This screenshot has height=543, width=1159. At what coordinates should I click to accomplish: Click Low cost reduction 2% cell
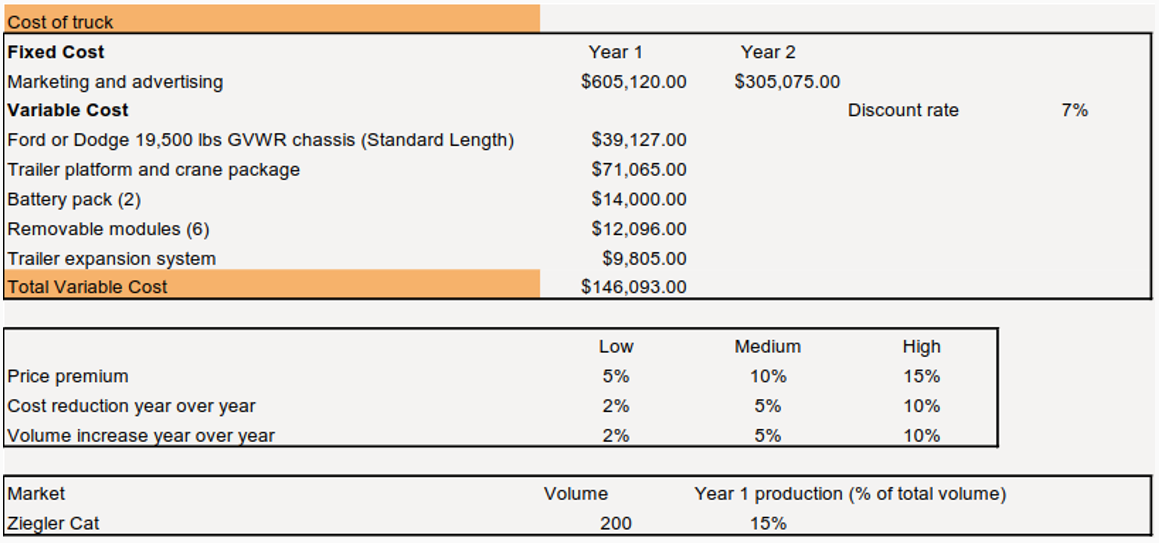point(615,406)
